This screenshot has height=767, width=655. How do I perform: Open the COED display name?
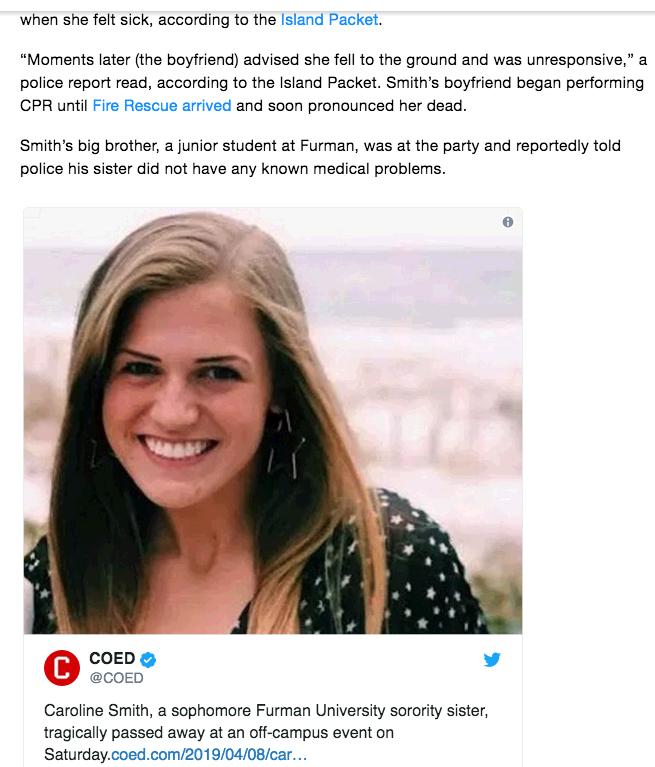[x=112, y=658]
